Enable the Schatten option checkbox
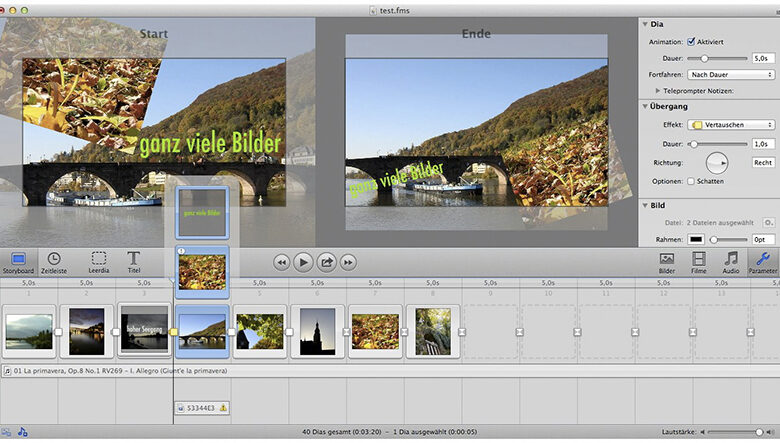 (692, 181)
